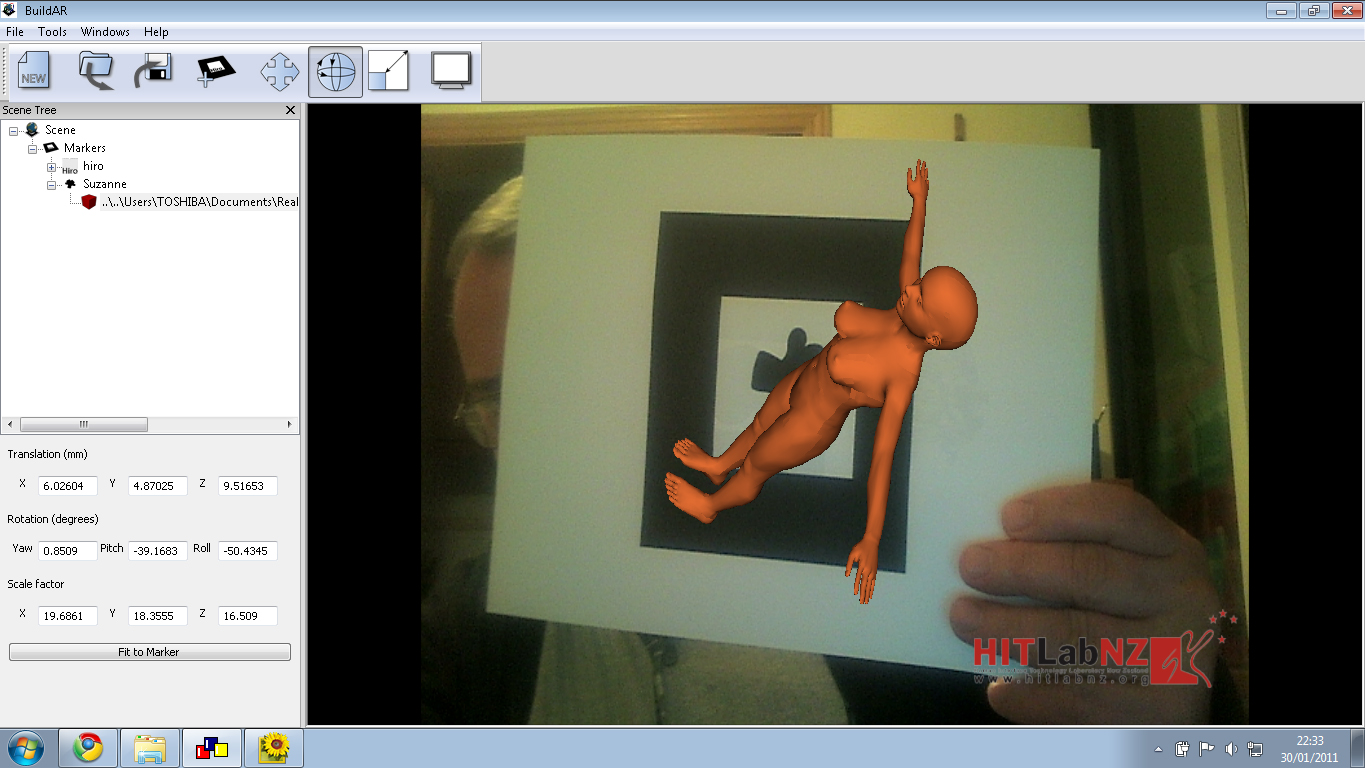Click the red cube model icon
Viewport: 1365px width, 768px height.
click(x=89, y=202)
